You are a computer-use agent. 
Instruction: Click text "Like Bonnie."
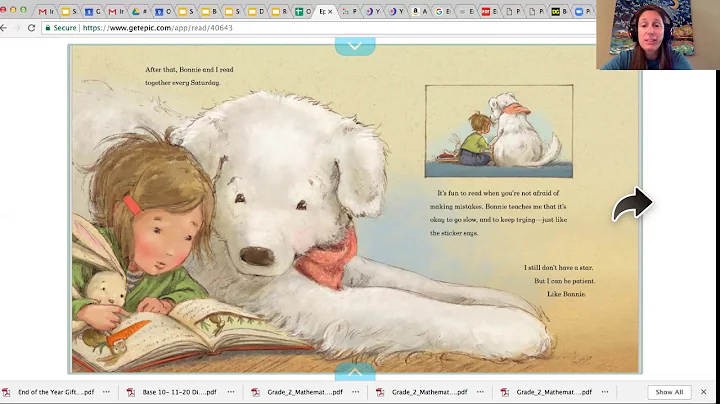click(x=566, y=294)
